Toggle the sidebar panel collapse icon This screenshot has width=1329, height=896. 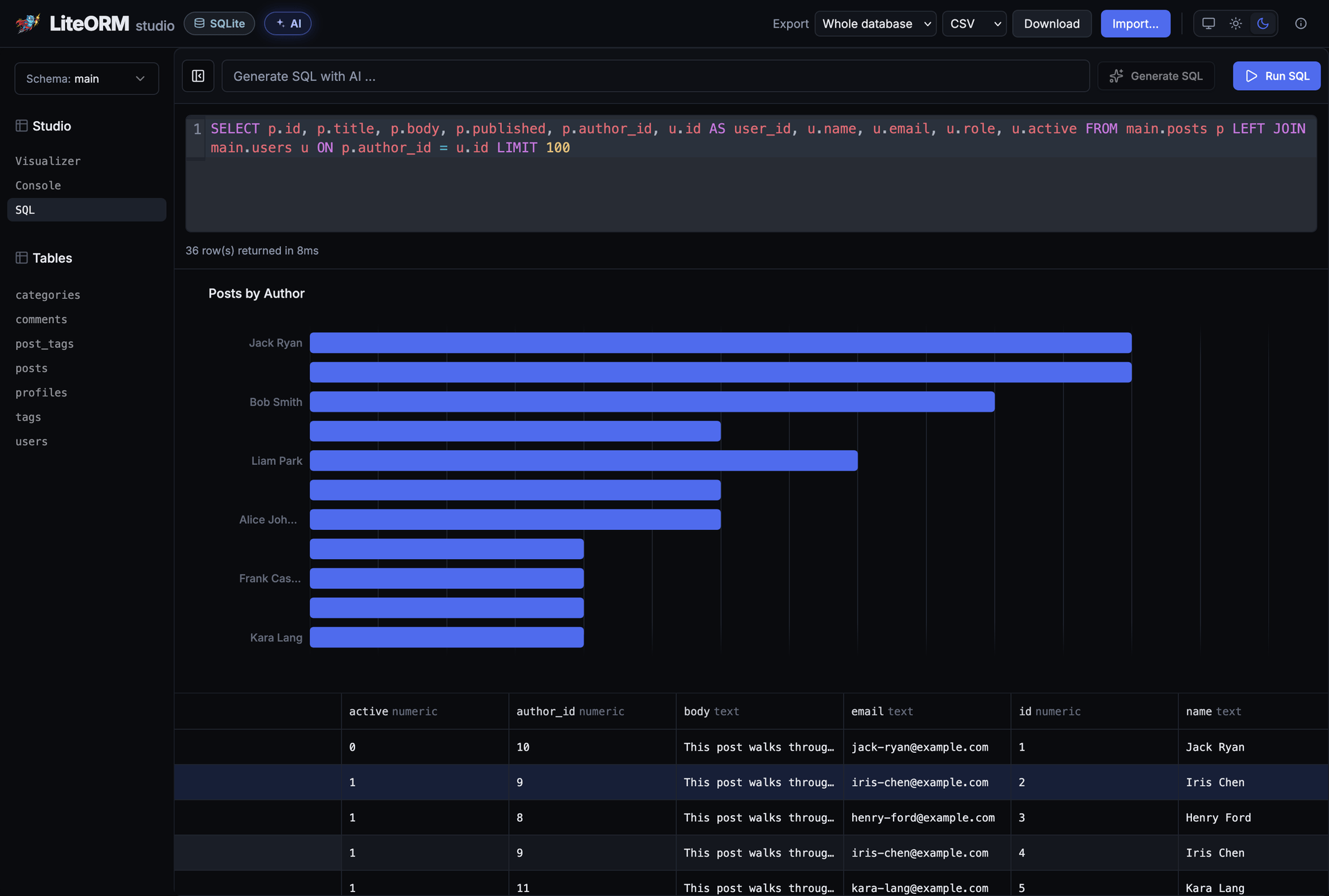tap(198, 76)
